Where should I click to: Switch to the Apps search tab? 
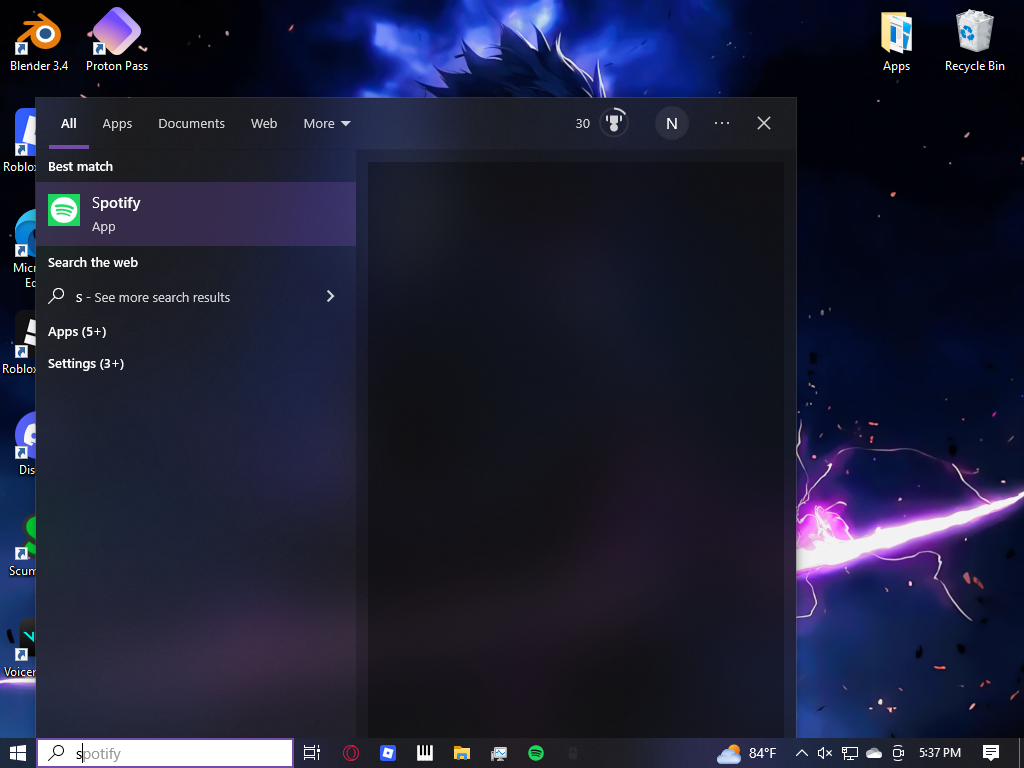117,123
